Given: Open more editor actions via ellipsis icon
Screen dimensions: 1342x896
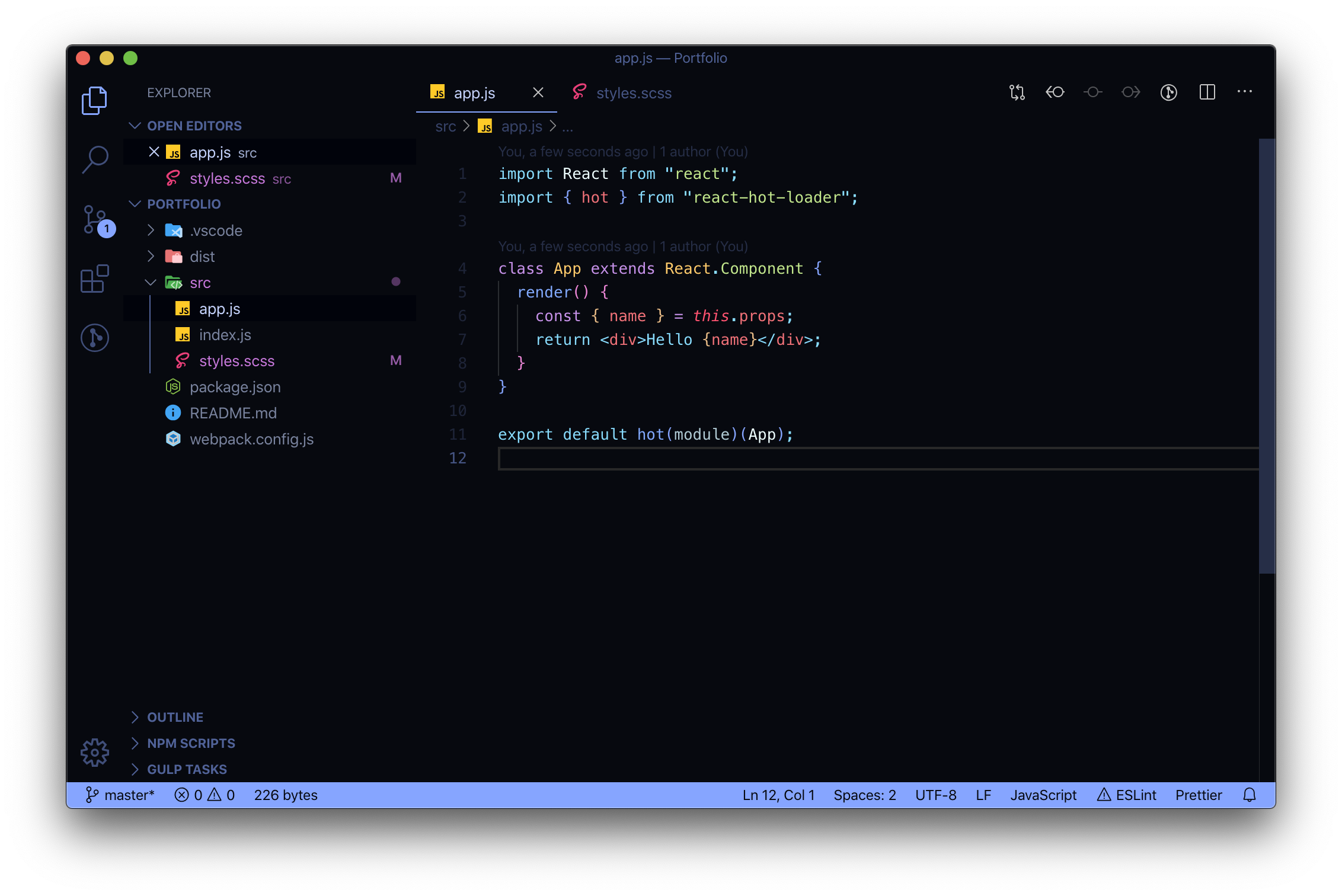Looking at the screenshot, I should point(1245,92).
